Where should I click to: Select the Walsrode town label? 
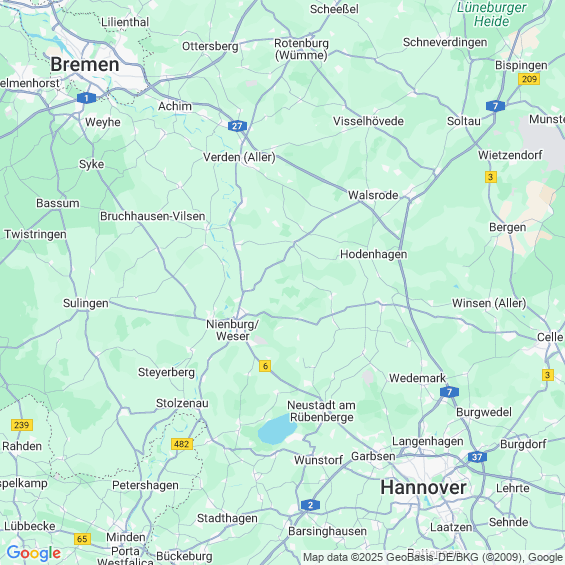(x=373, y=195)
